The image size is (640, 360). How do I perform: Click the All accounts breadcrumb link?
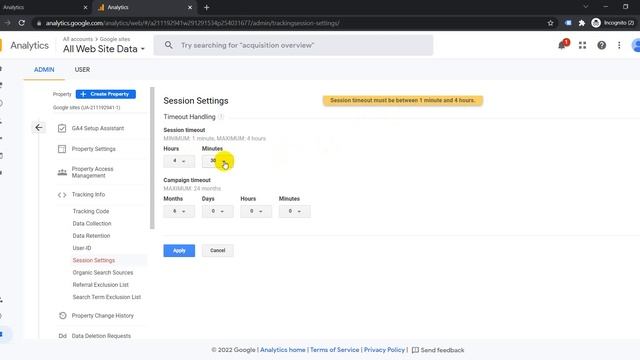point(78,39)
